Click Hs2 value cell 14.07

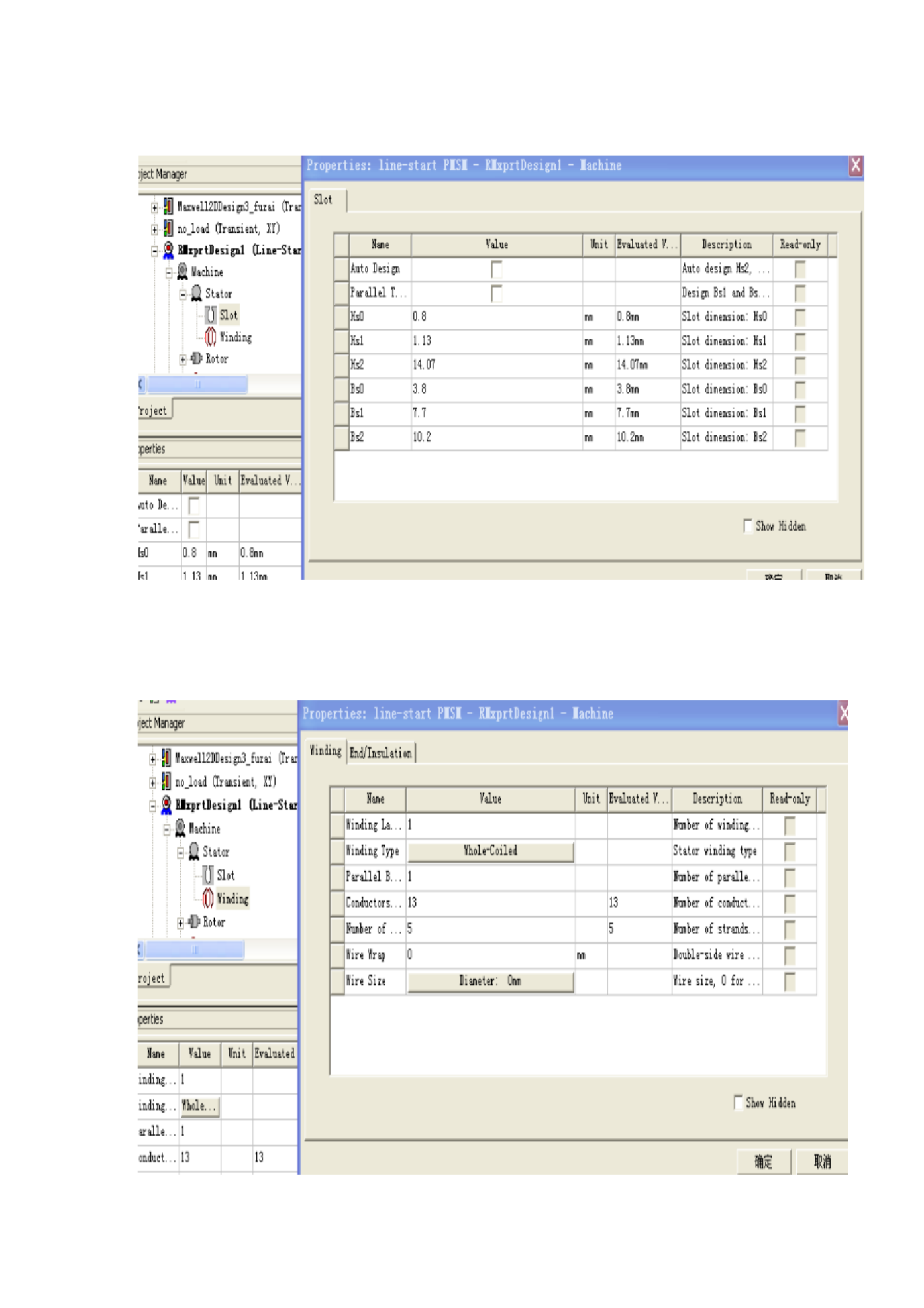tap(497, 365)
